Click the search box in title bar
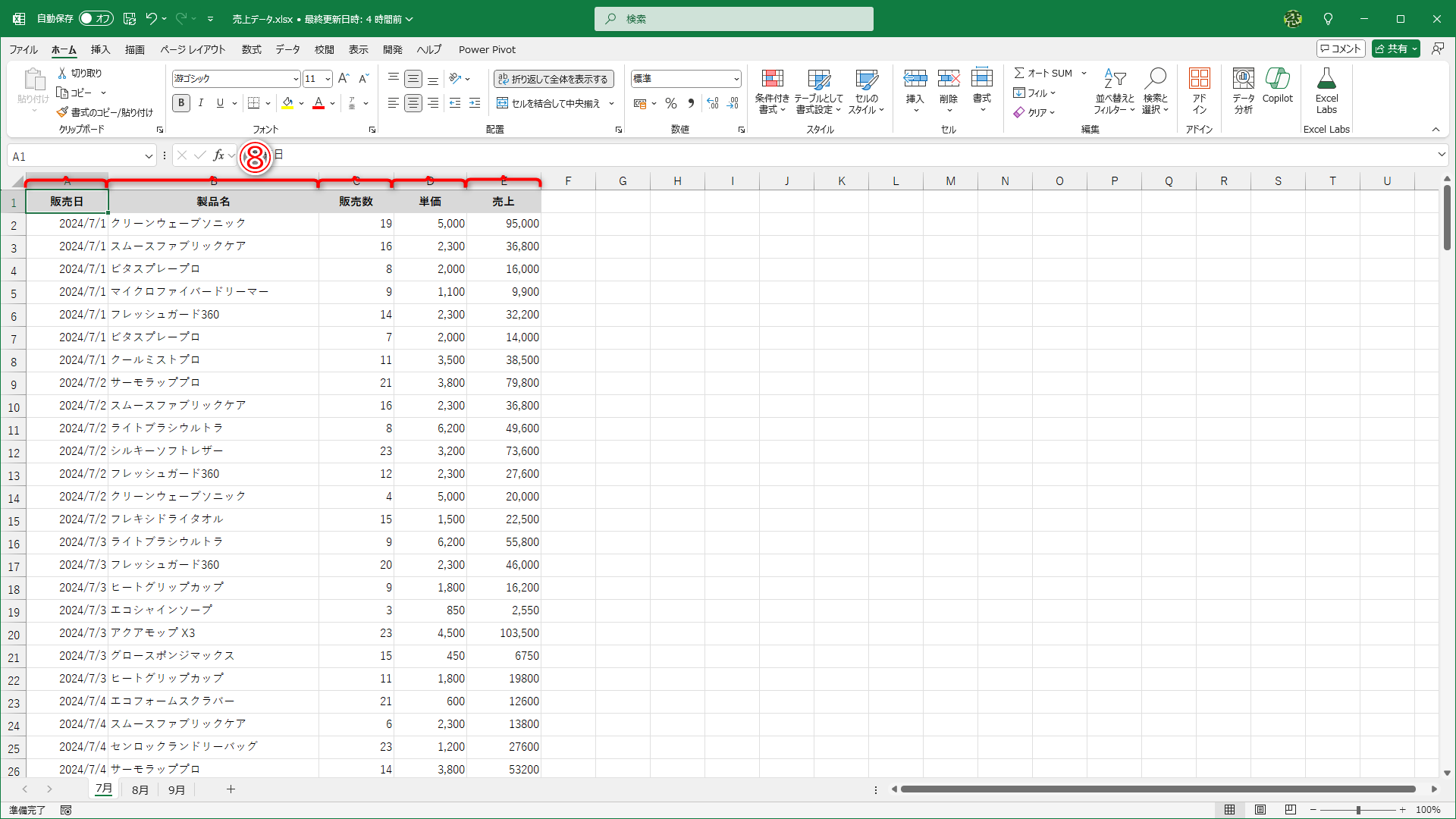 click(x=734, y=19)
